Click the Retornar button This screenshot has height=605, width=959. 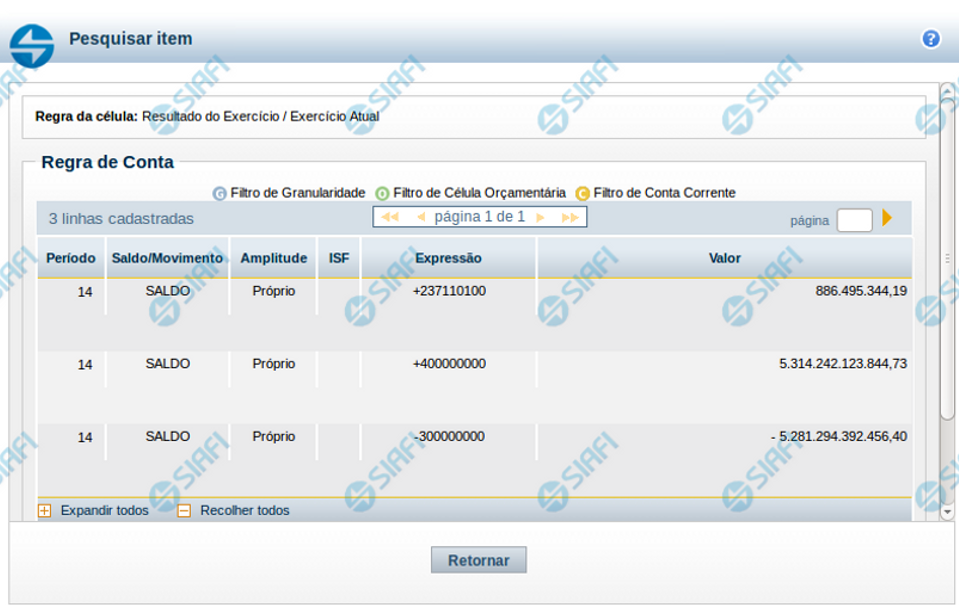[478, 560]
